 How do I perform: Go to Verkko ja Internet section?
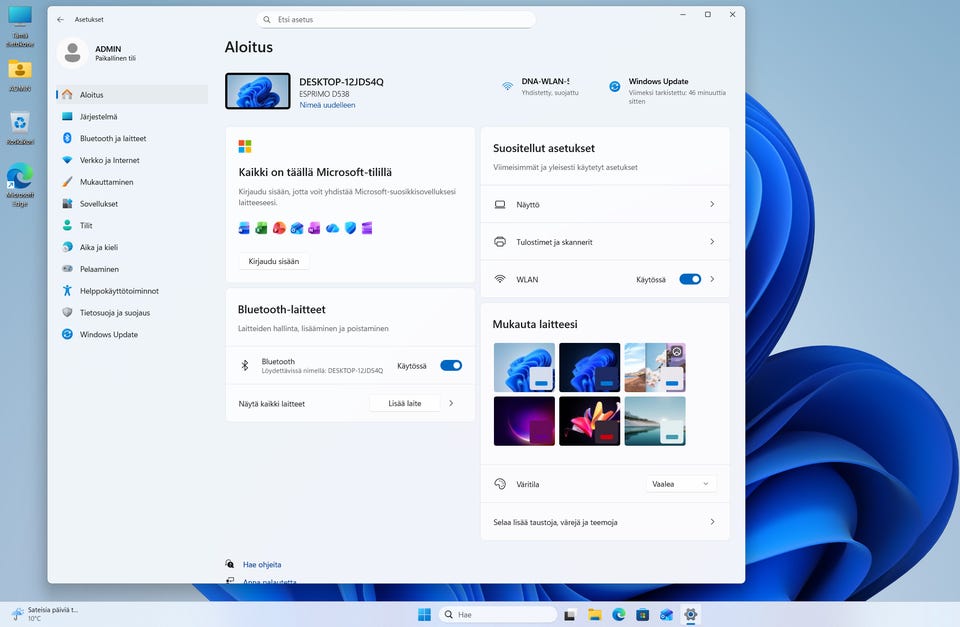click(109, 160)
